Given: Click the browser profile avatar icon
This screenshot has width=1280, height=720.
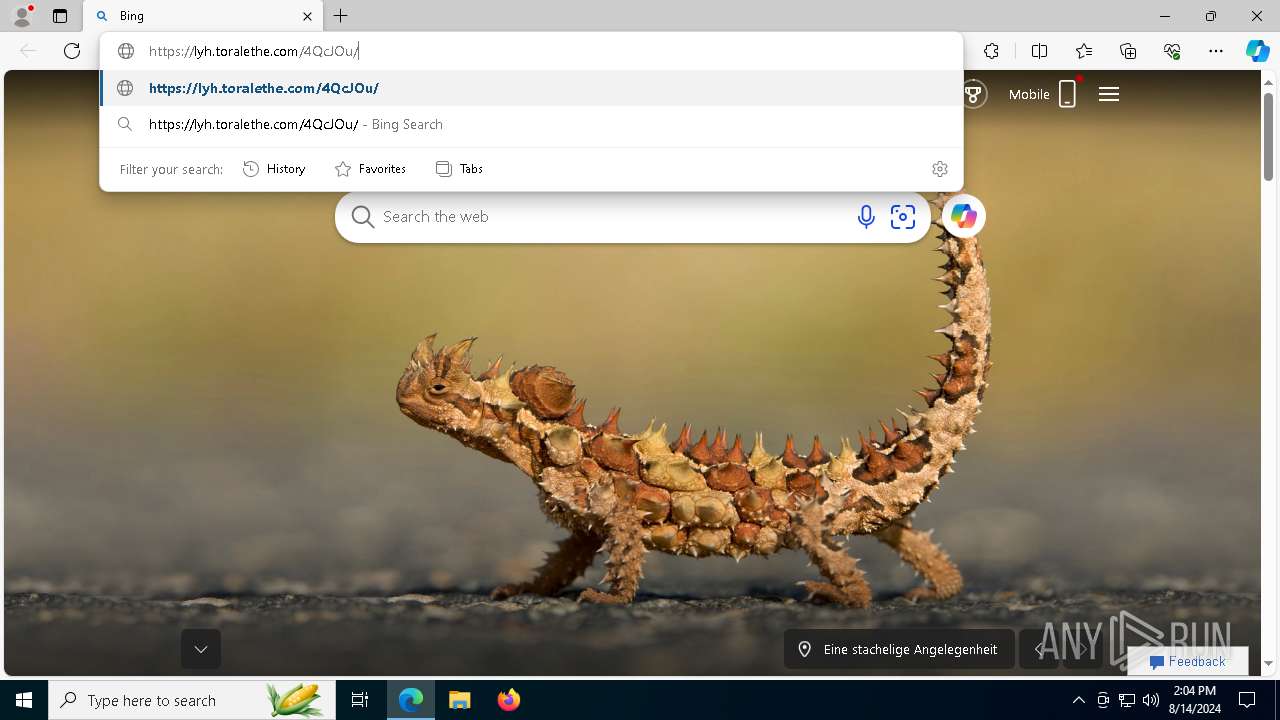Looking at the screenshot, I should (22, 16).
